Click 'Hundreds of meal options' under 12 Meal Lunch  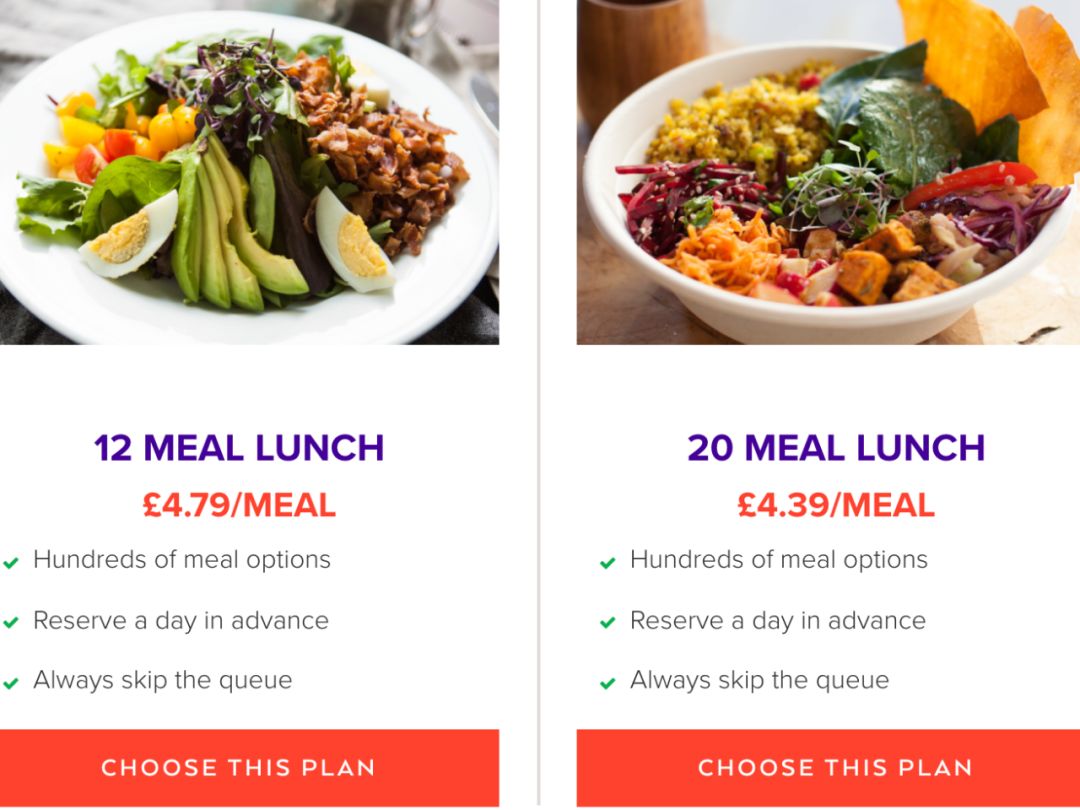[182, 560]
